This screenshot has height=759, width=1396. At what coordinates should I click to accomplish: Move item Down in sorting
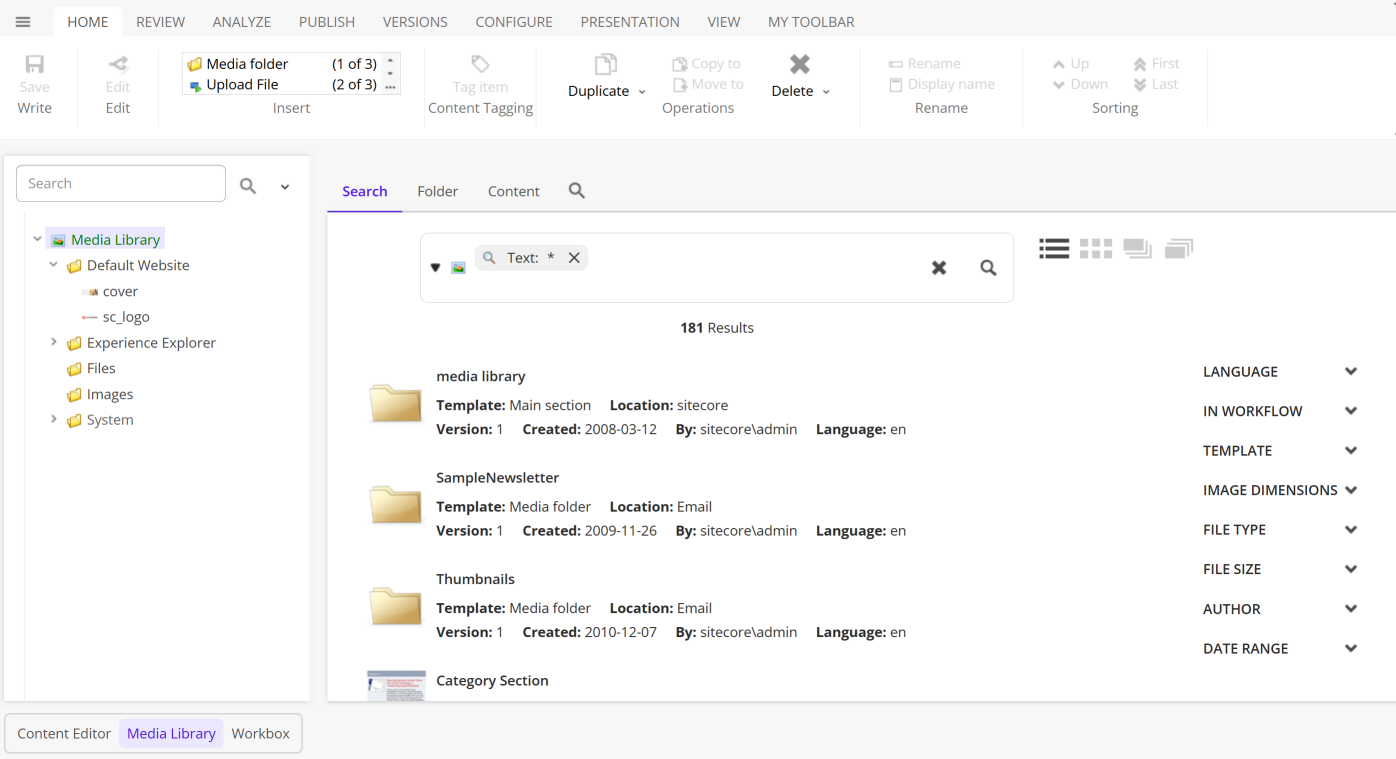tap(1080, 85)
